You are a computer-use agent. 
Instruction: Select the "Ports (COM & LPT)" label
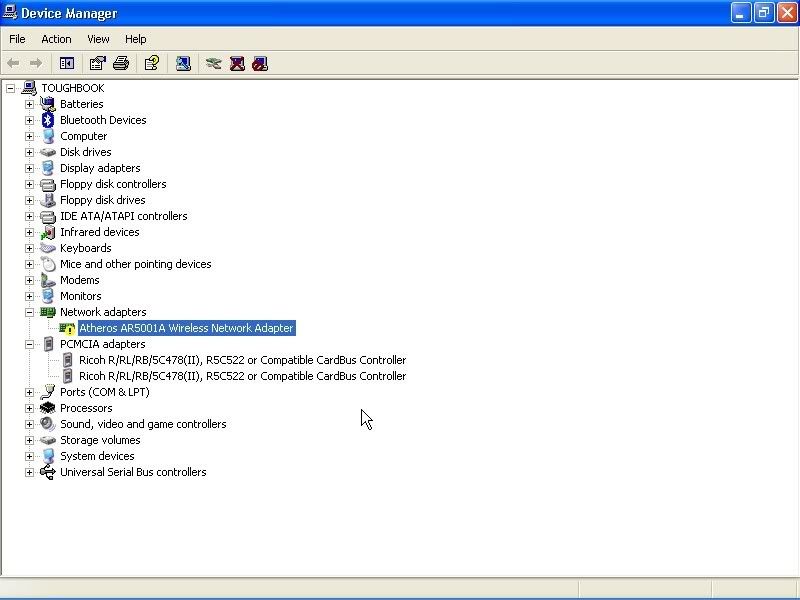point(105,392)
